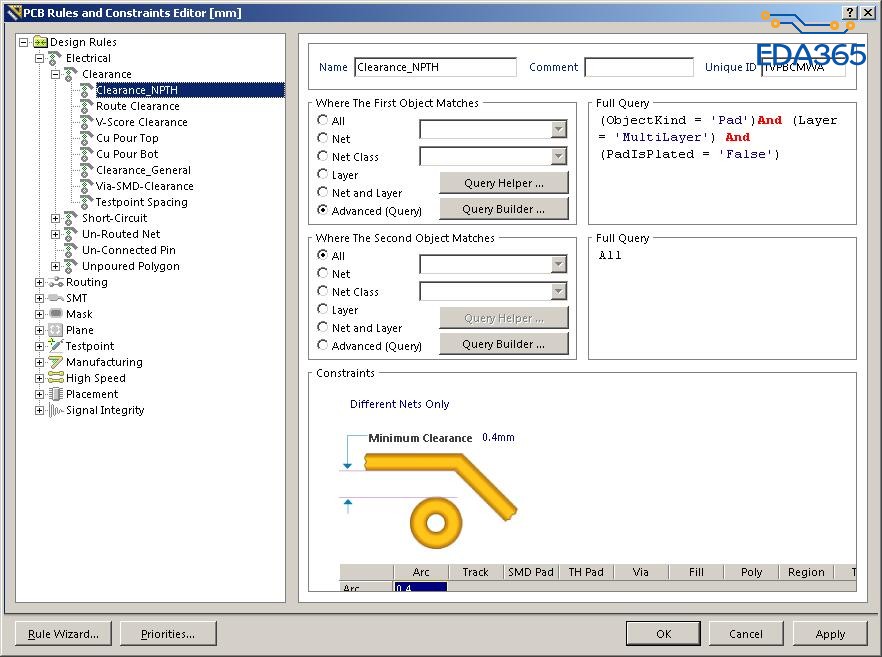Select the Route Clearance rule in tree

pyautogui.click(x=137, y=106)
